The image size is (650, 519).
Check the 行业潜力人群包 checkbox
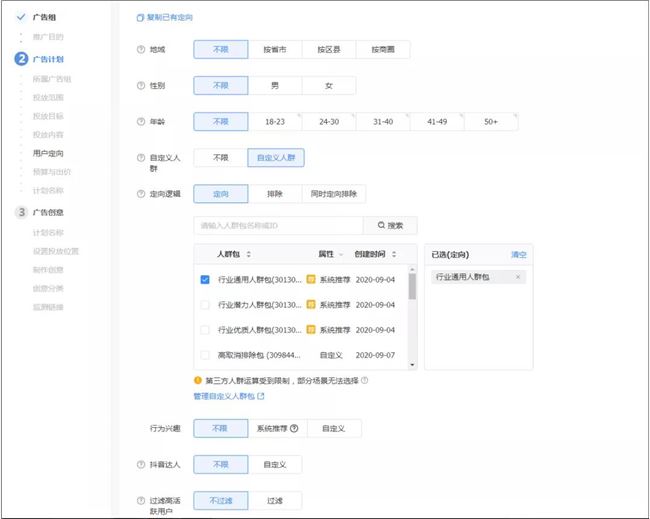pyautogui.click(x=205, y=304)
